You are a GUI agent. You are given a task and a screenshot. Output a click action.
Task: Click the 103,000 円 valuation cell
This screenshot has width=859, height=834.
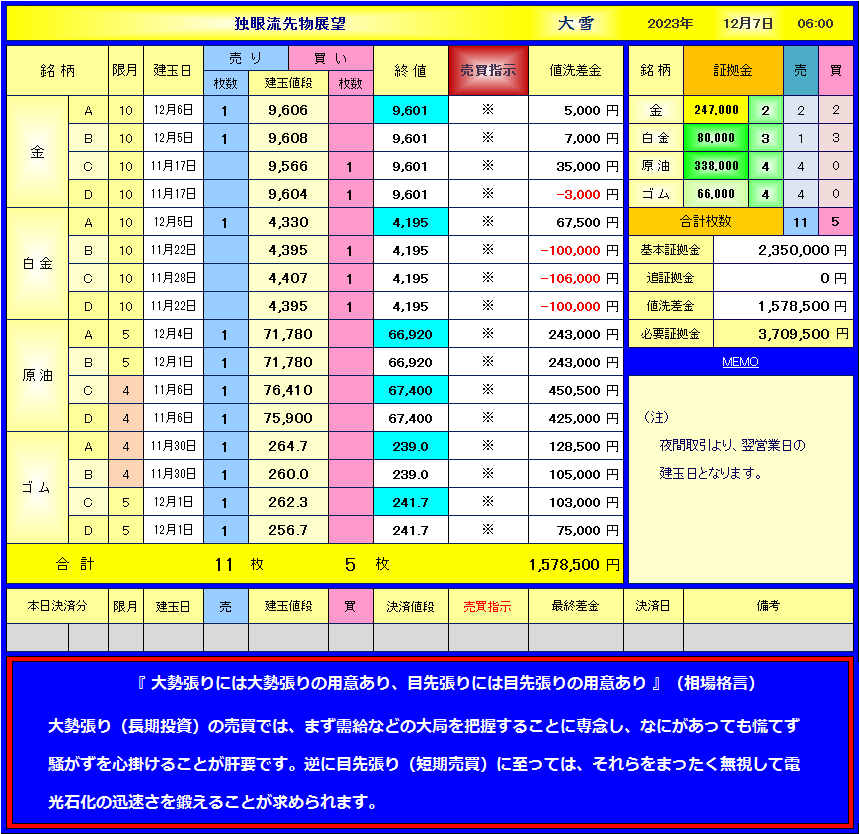576,501
